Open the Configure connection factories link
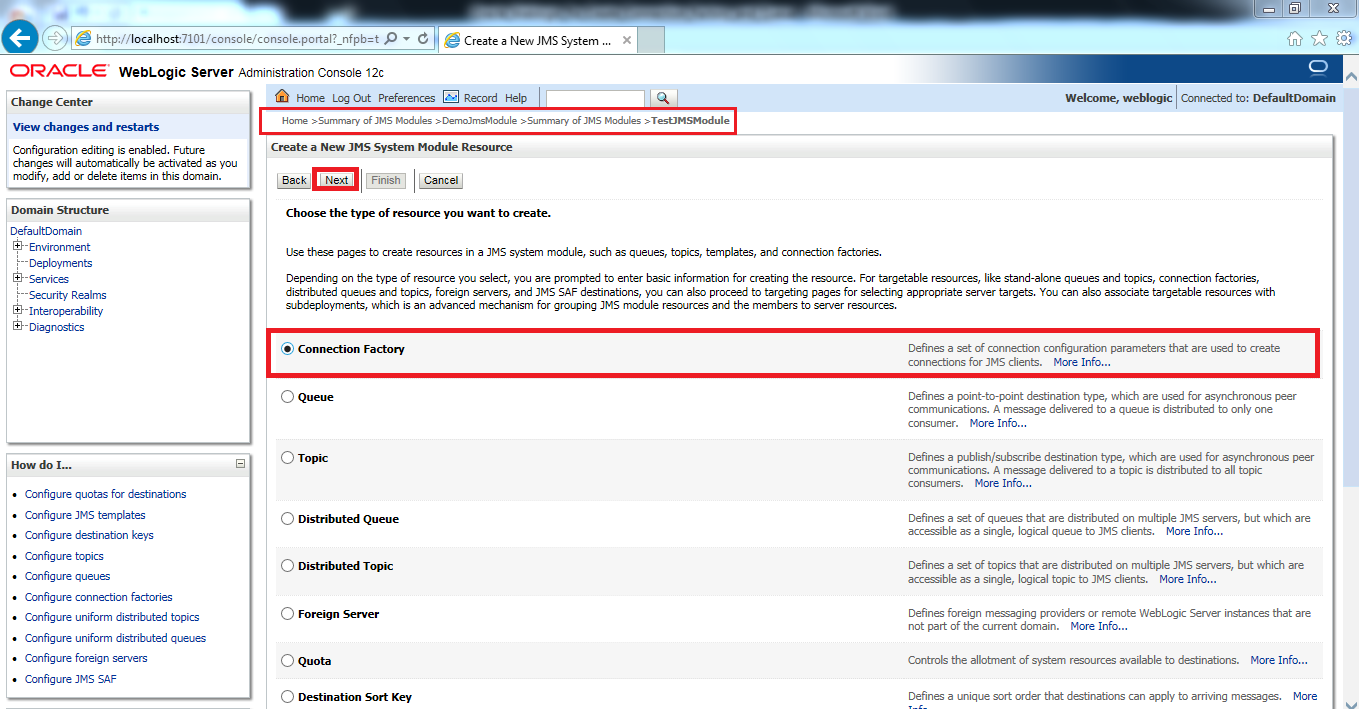Screen dimensions: 1359x709 click(98, 597)
